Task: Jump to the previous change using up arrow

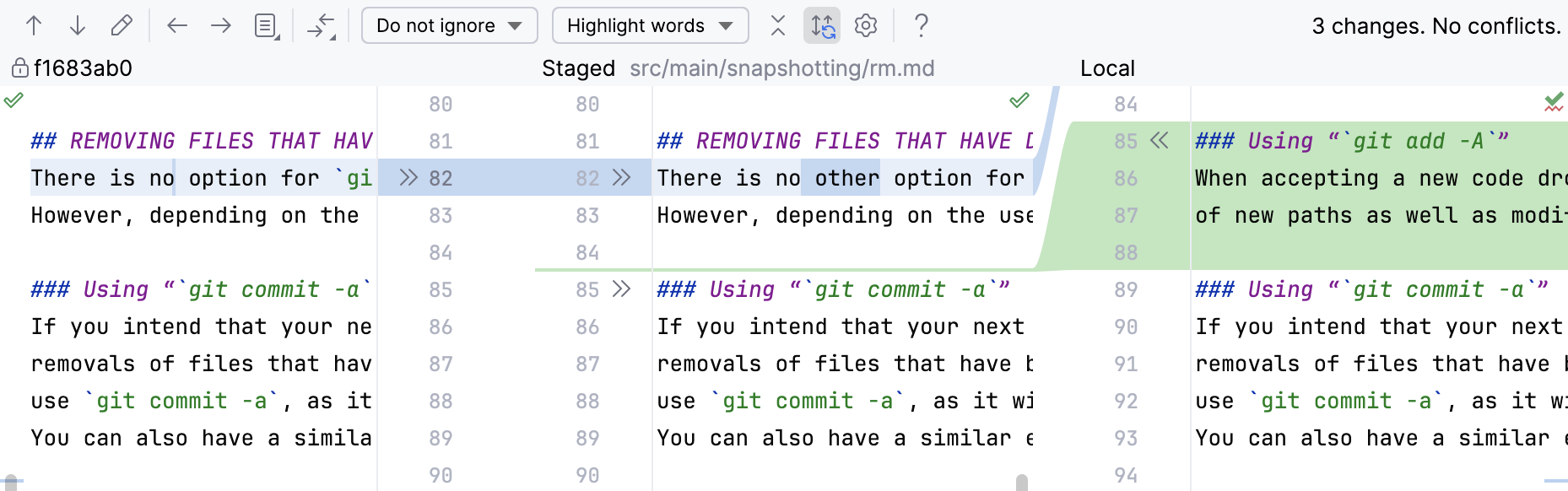Action: (34, 25)
